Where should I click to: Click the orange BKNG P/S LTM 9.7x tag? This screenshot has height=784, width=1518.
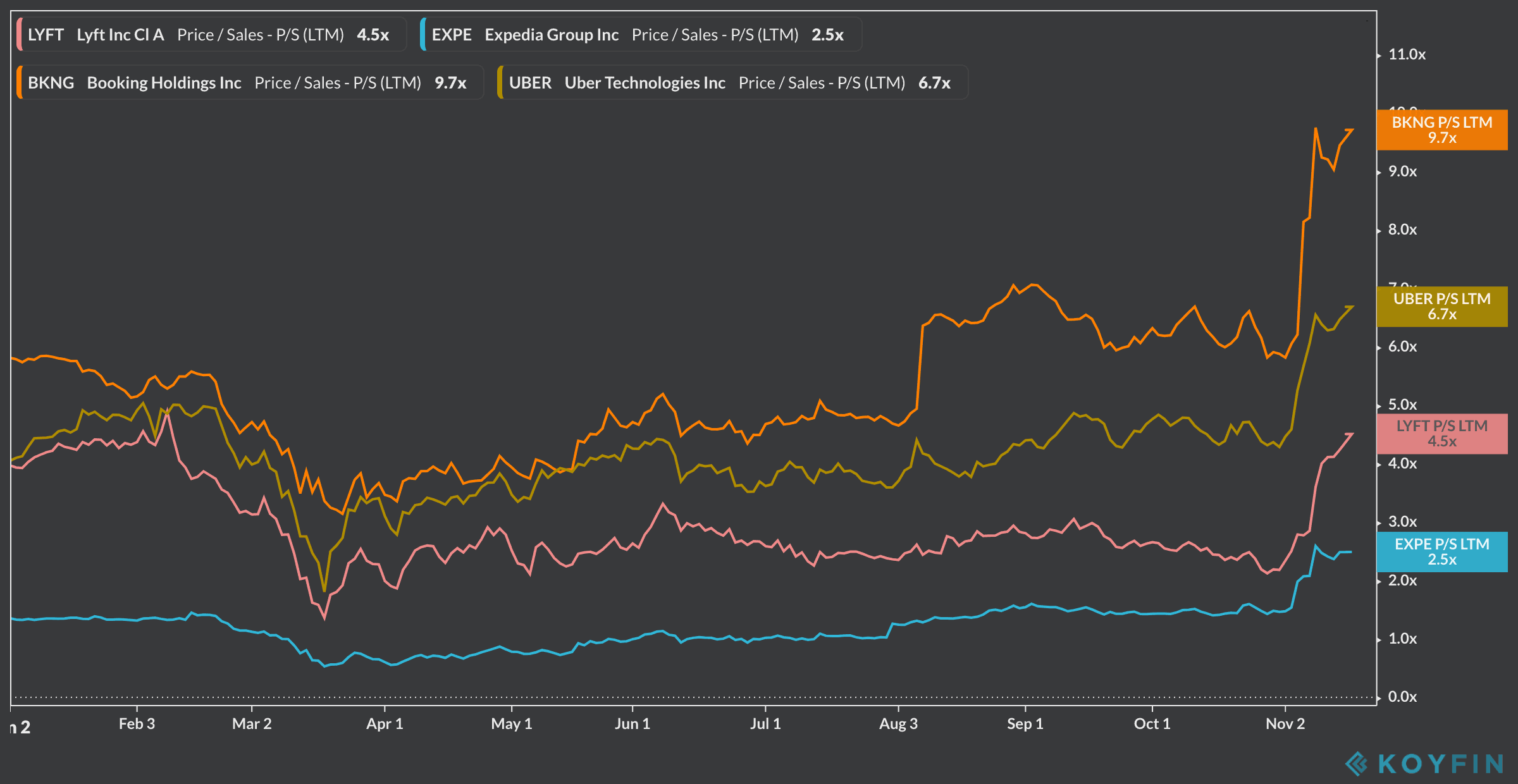(x=1442, y=130)
